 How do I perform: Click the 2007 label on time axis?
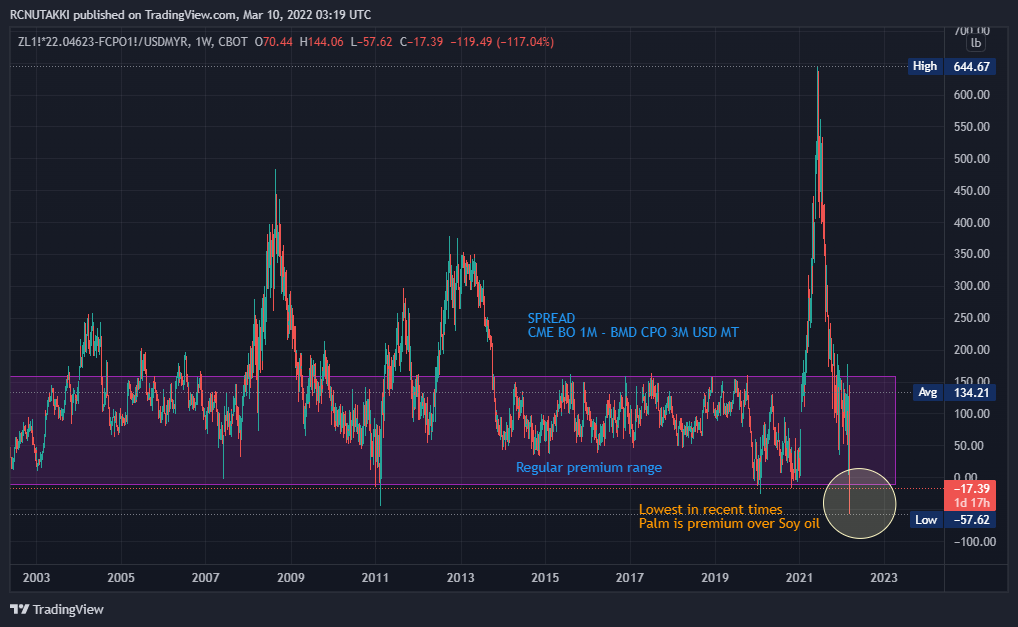pyautogui.click(x=206, y=578)
